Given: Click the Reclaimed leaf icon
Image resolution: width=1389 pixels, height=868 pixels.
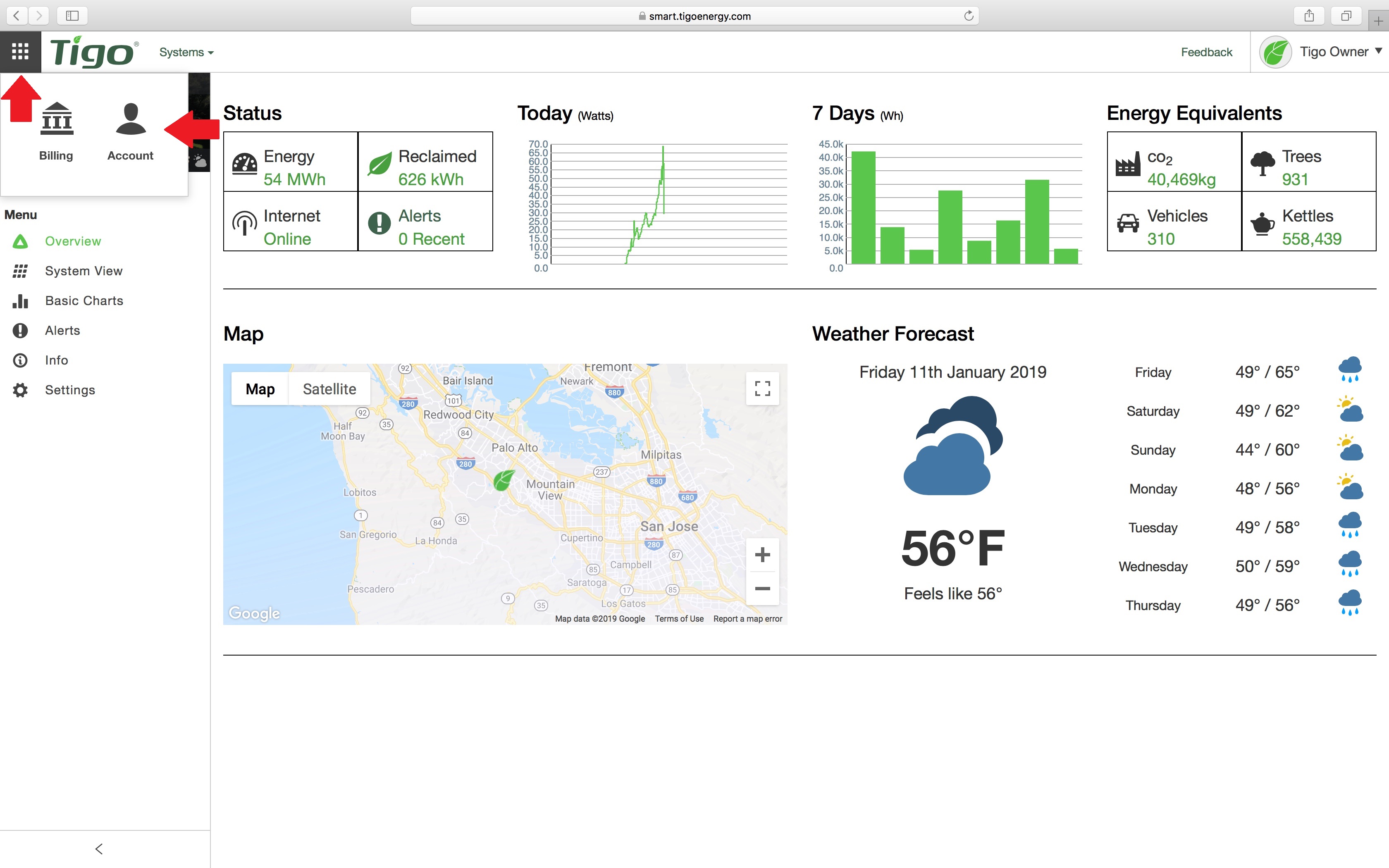Looking at the screenshot, I should point(379,165).
